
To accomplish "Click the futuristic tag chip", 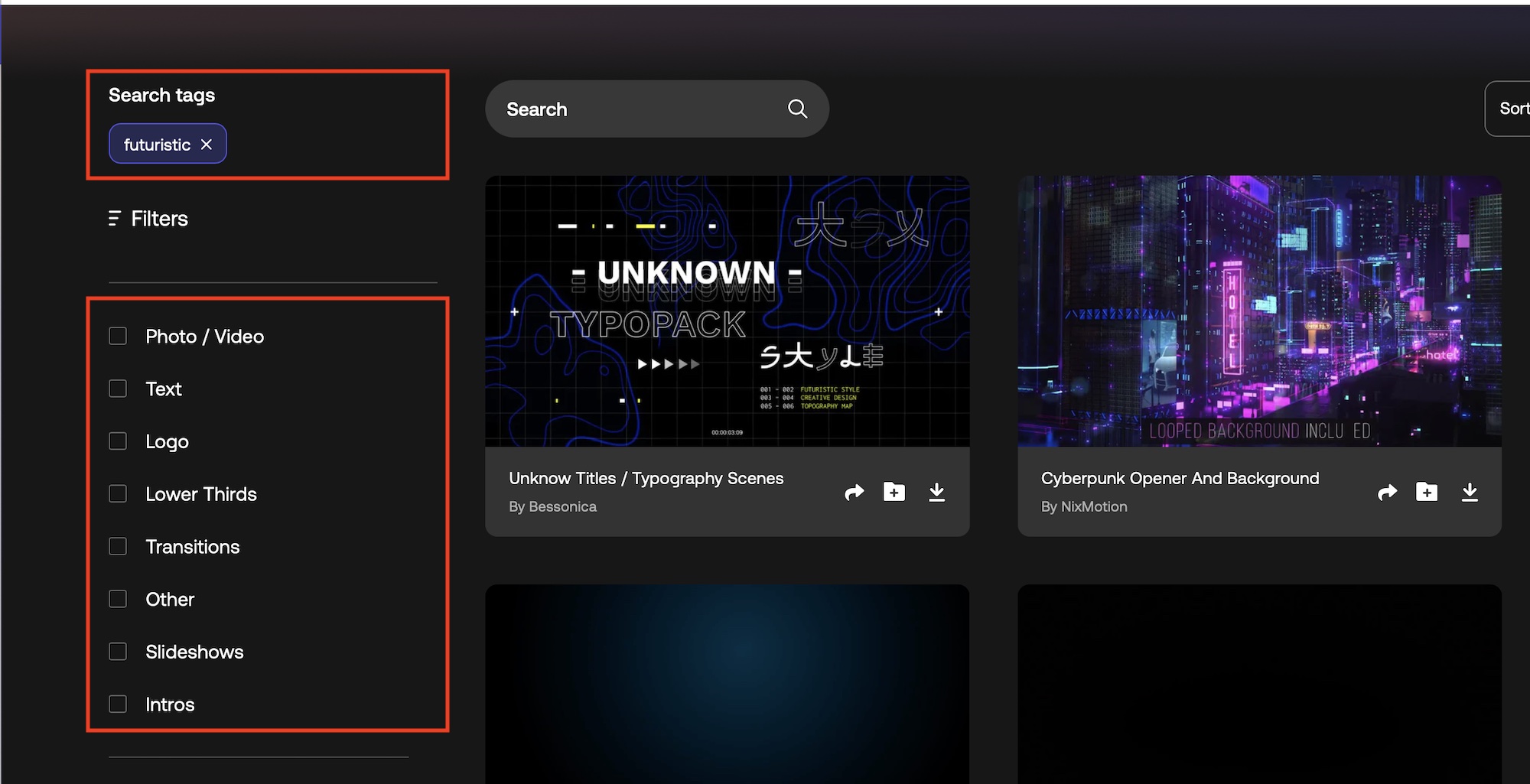I will coord(168,144).
